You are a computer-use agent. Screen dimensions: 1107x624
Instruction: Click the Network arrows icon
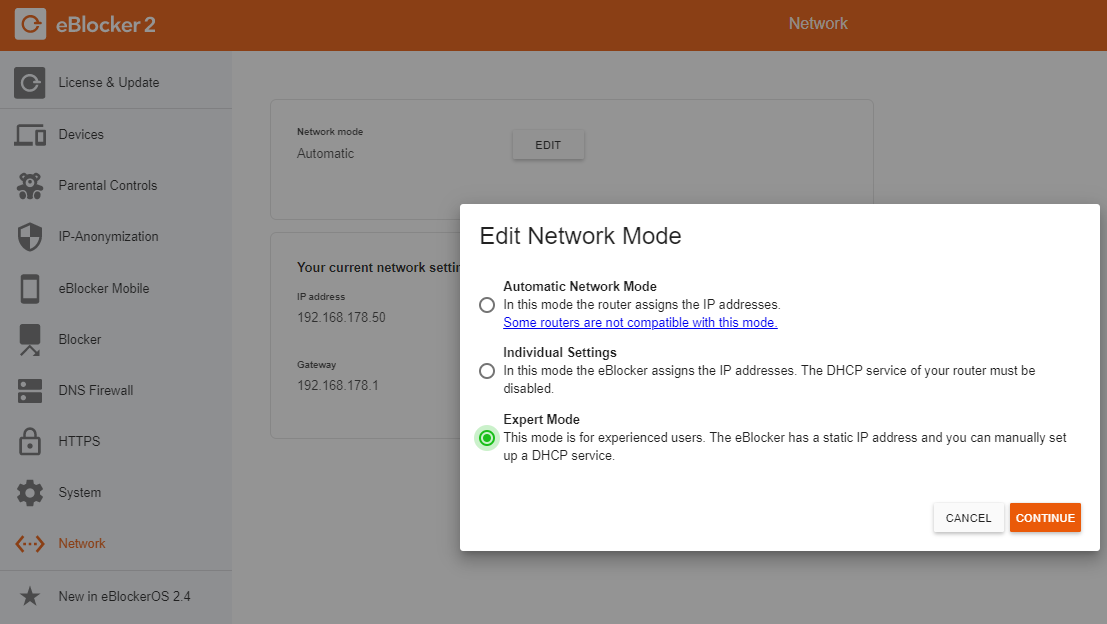pyautogui.click(x=30, y=544)
